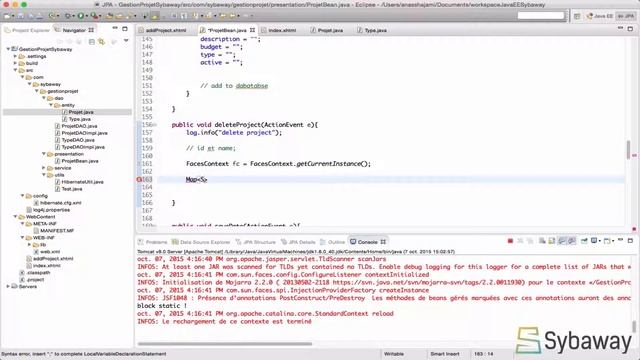This screenshot has height=360, width=640.
Task: Minimize the Navigator panel
Action: pos(115,29)
